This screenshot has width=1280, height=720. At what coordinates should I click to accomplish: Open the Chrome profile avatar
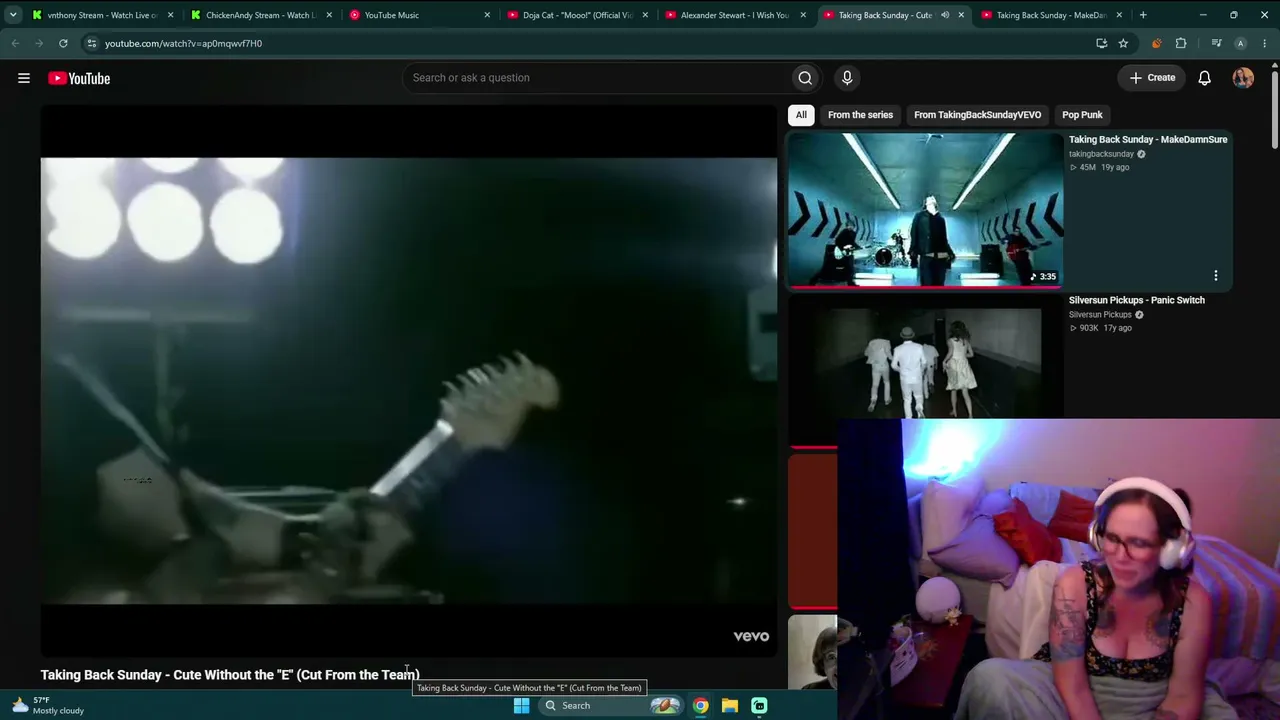(1241, 43)
